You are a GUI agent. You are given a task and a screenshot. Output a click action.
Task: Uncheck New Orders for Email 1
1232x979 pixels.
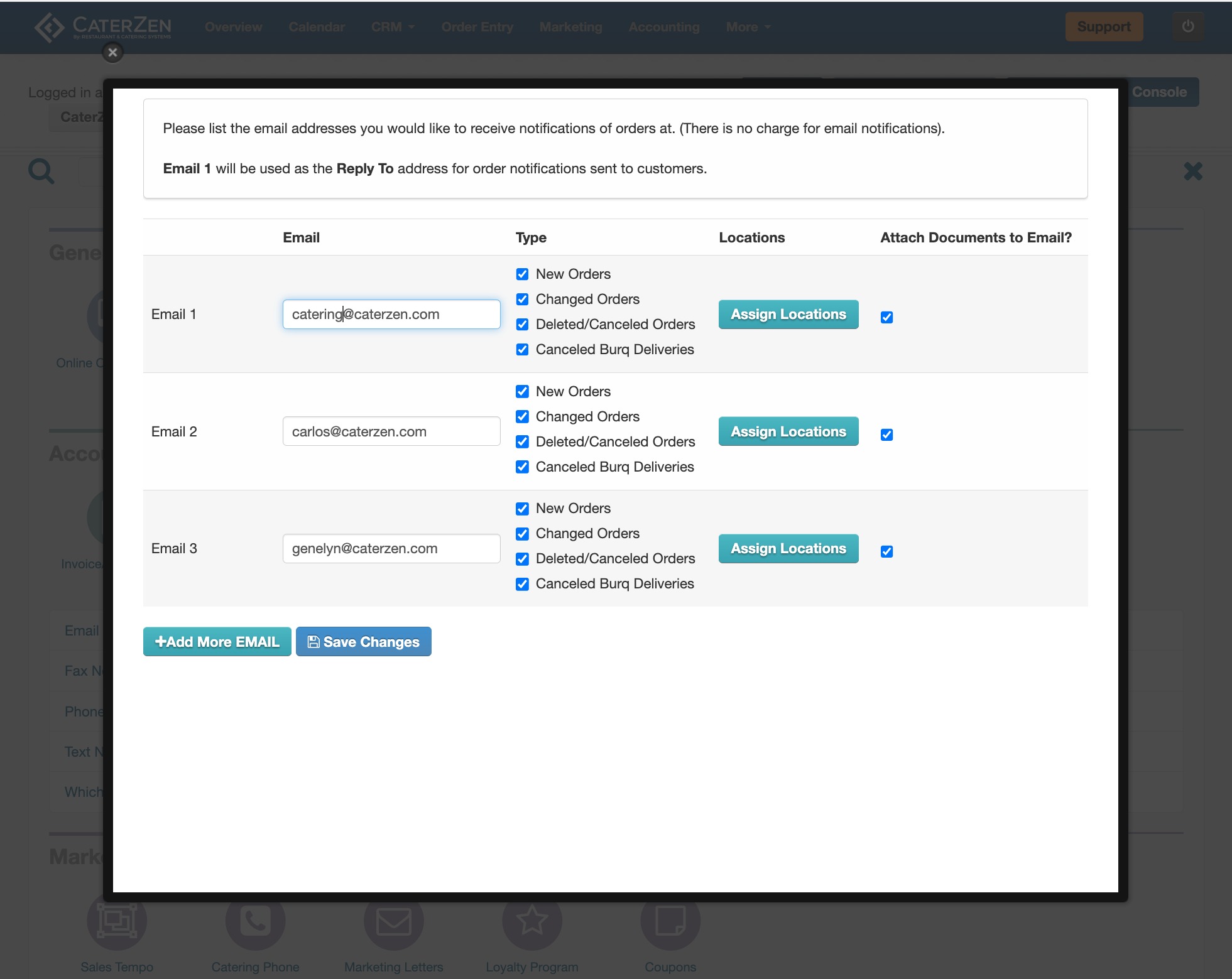[x=522, y=274]
